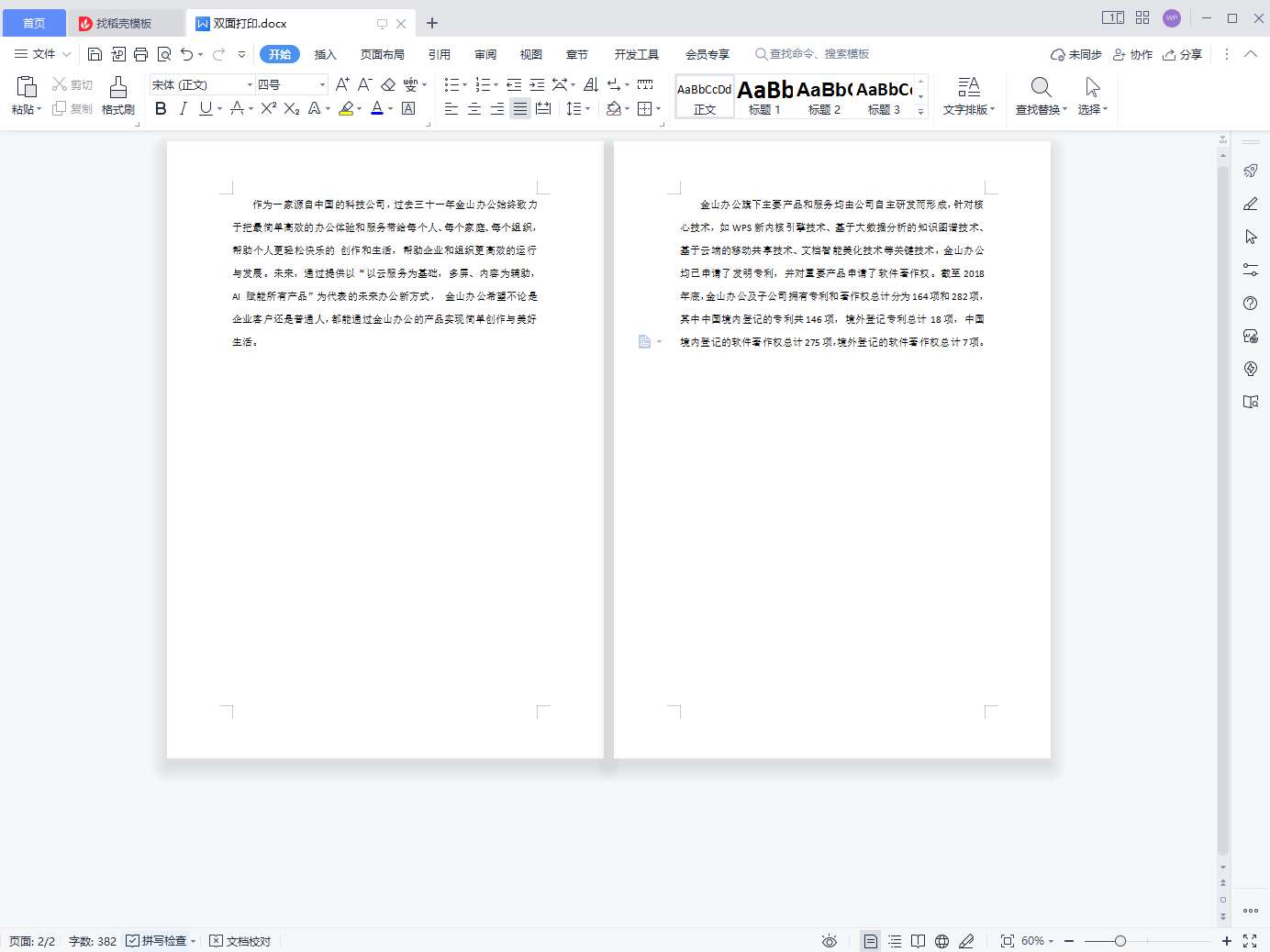Apply the 标题 1 heading style

pos(764,96)
